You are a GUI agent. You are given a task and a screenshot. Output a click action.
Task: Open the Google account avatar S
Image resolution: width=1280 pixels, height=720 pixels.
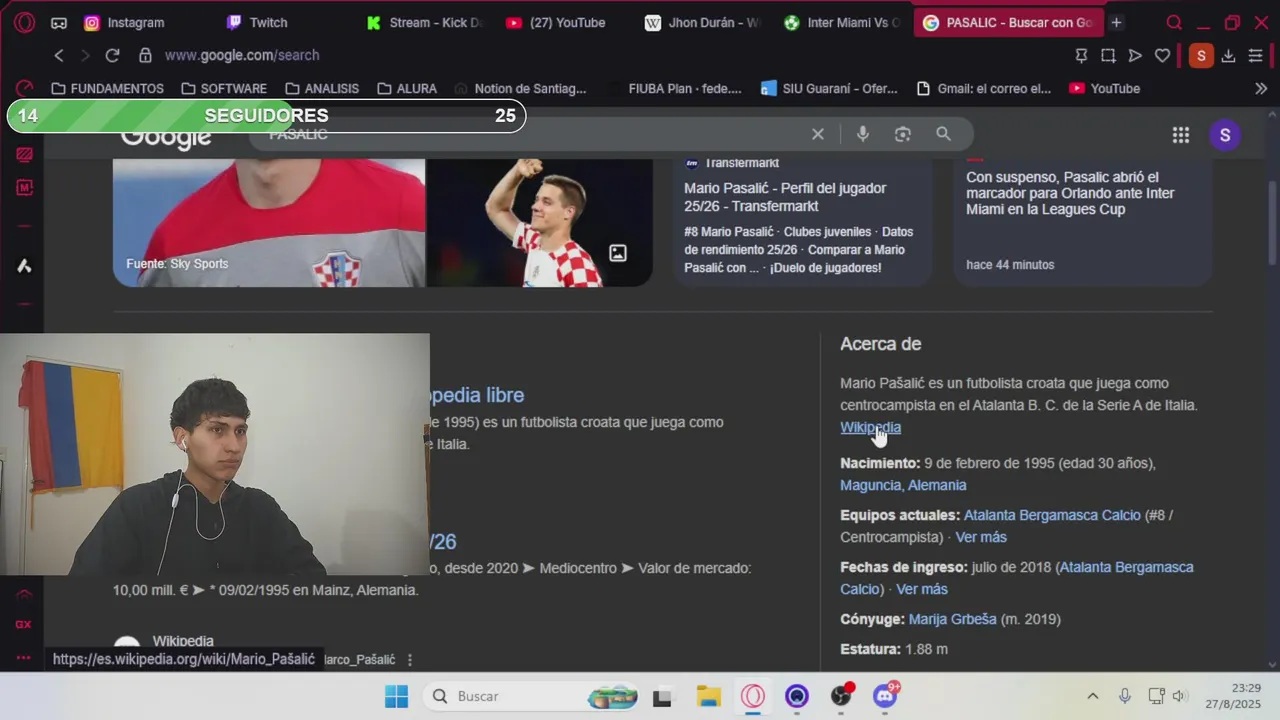1225,135
